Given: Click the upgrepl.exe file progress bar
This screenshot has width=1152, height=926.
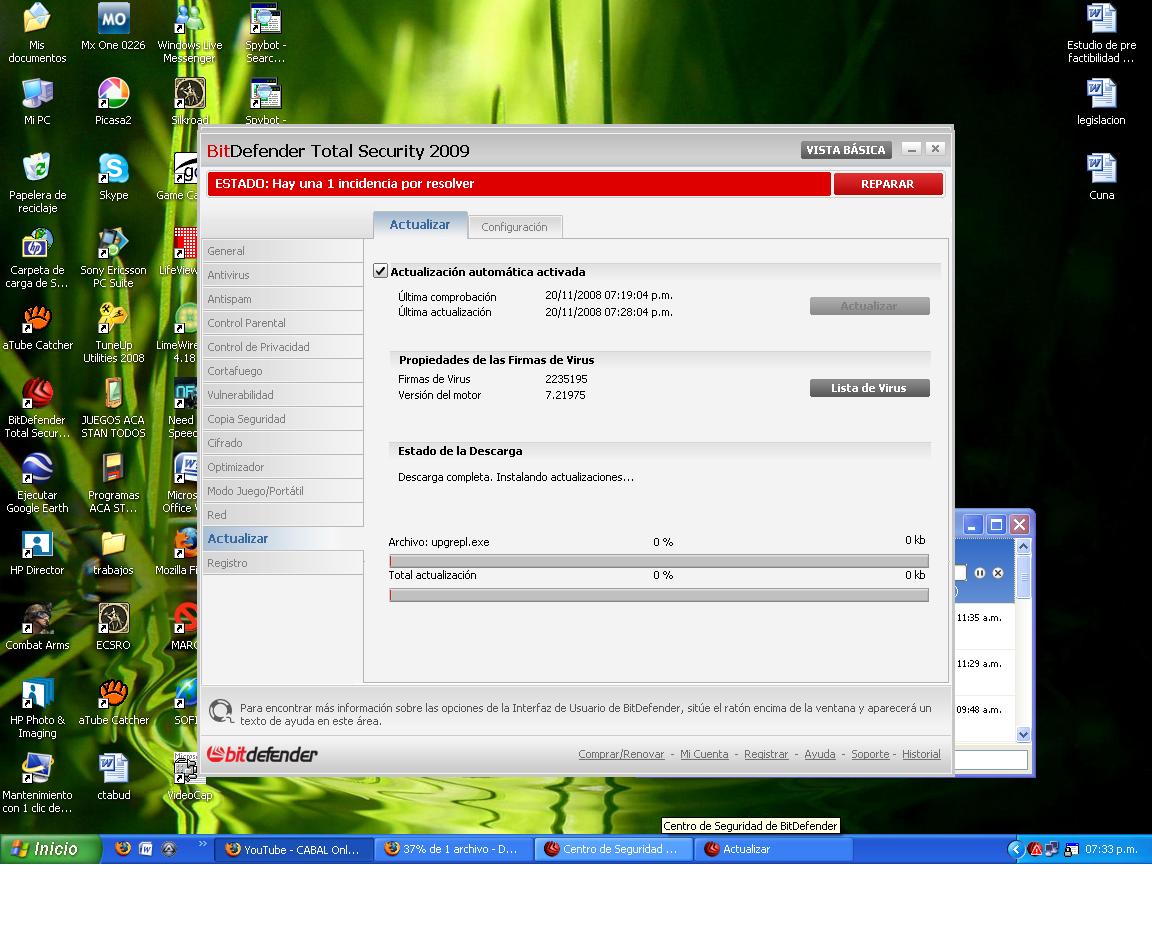Looking at the screenshot, I should [659, 561].
